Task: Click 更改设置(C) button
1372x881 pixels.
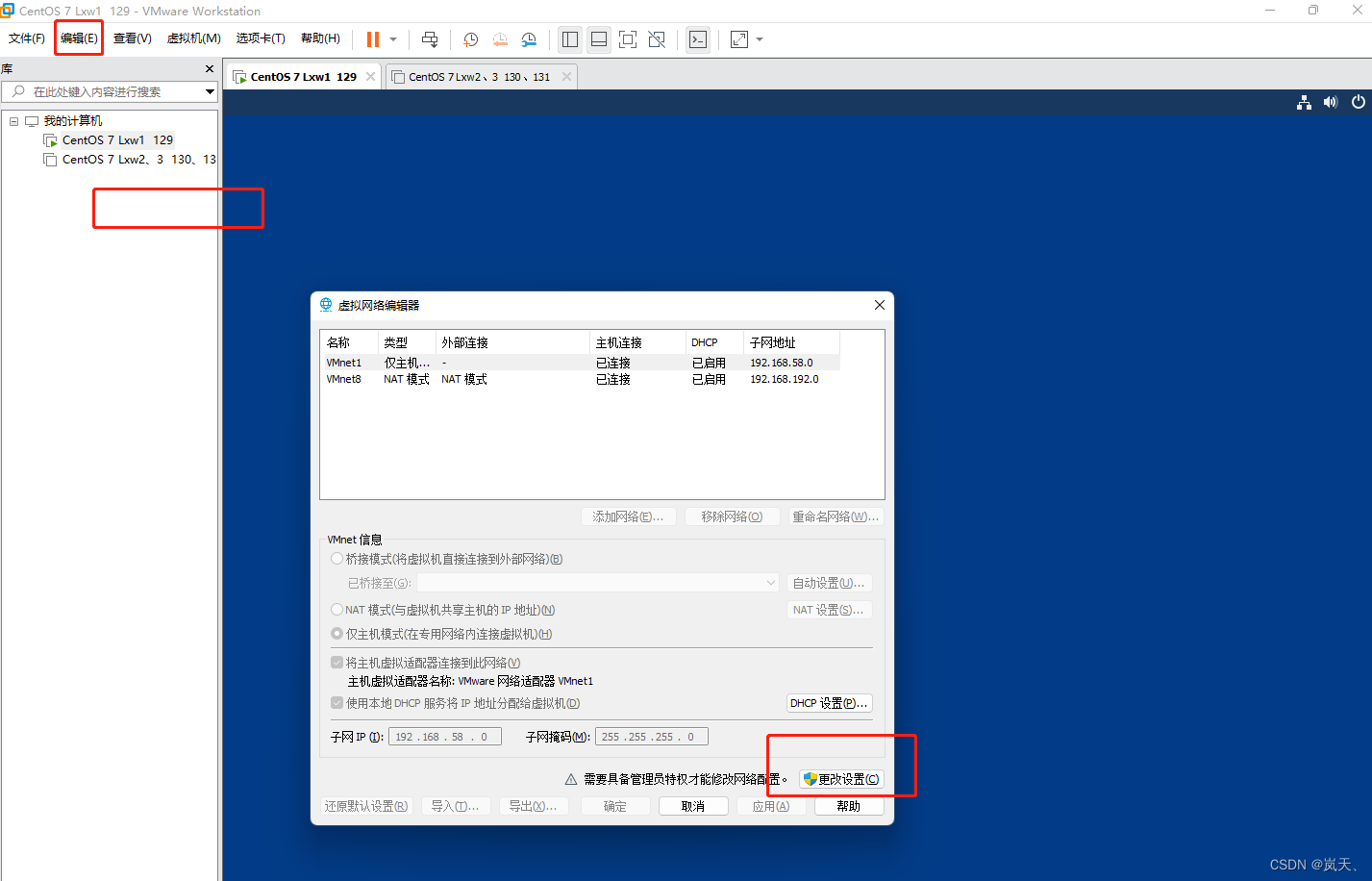Action: [841, 779]
